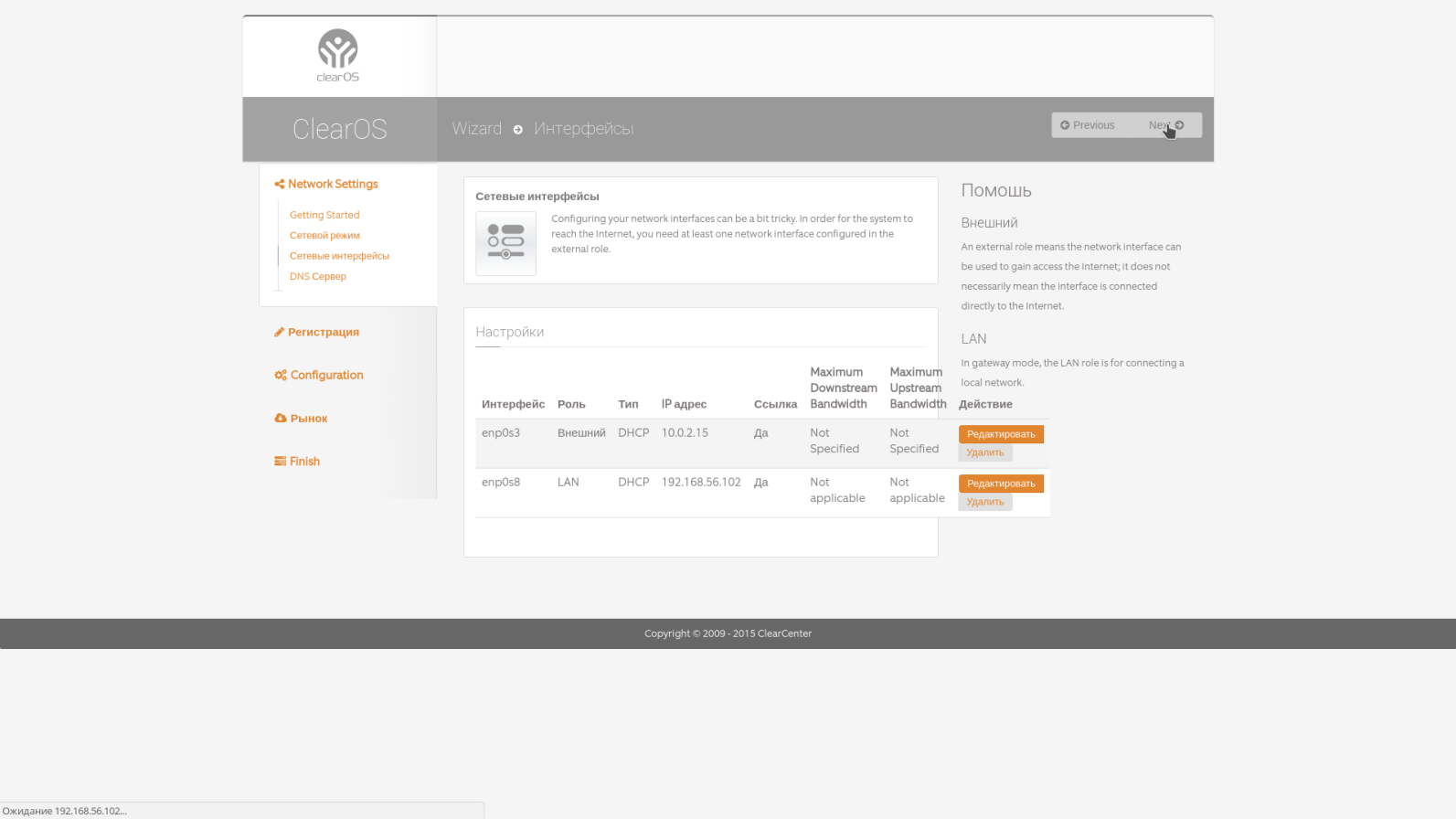The width and height of the screenshot is (1456, 819).
Task: Click the cloud icon next to Рынок
Action: point(281,418)
